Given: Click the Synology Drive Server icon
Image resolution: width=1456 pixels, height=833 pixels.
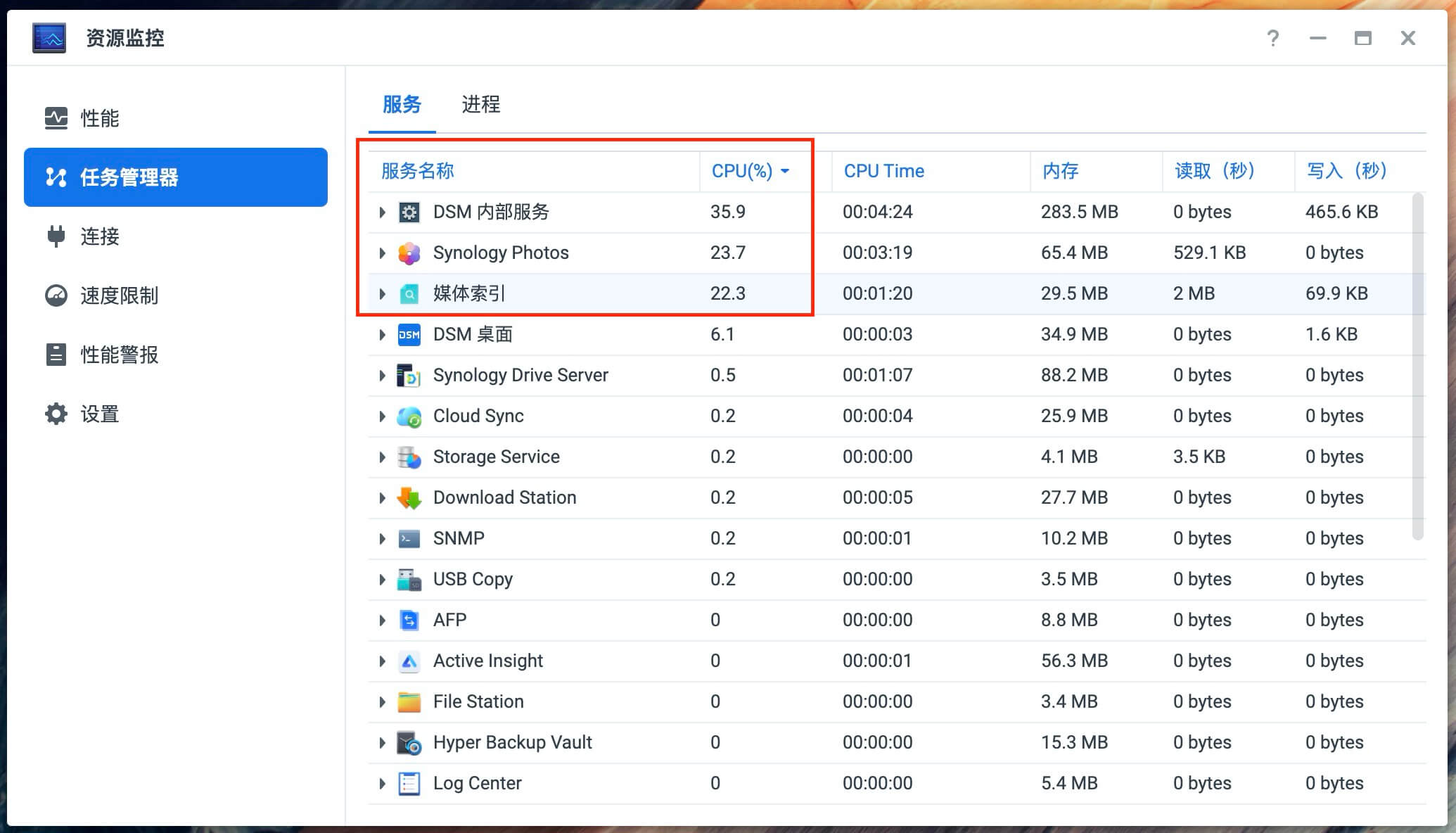Looking at the screenshot, I should [409, 375].
